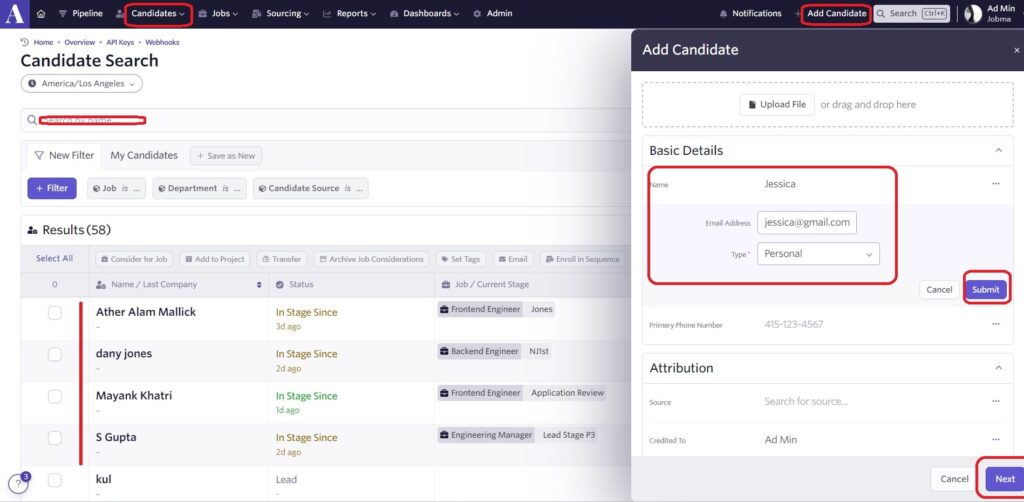Click the Webhooks breadcrumb link

click(162, 42)
